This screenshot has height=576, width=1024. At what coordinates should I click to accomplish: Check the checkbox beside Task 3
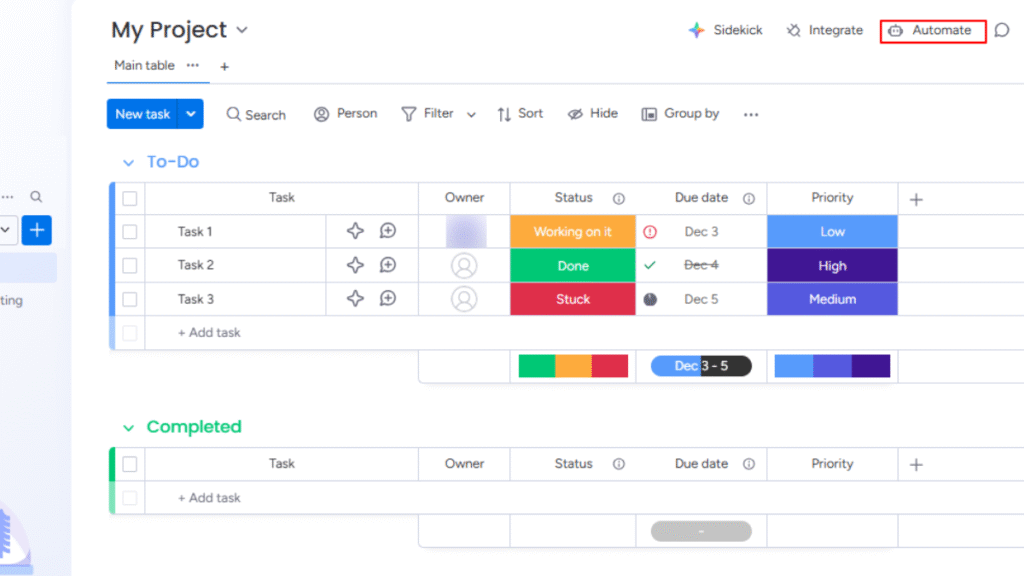pyautogui.click(x=129, y=299)
